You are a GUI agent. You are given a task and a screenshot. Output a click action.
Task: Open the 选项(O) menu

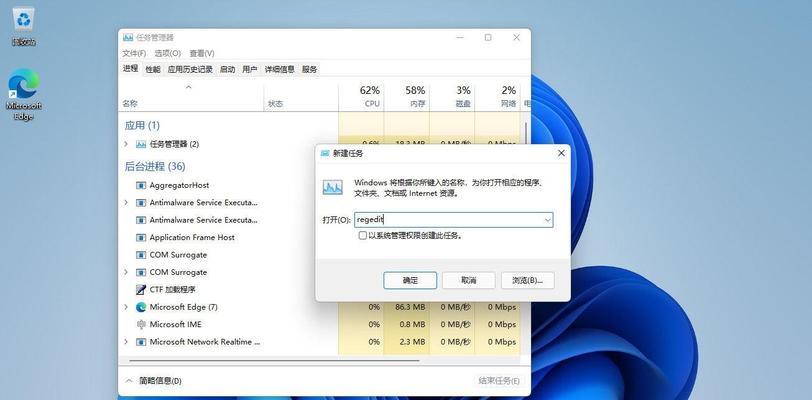(x=167, y=53)
